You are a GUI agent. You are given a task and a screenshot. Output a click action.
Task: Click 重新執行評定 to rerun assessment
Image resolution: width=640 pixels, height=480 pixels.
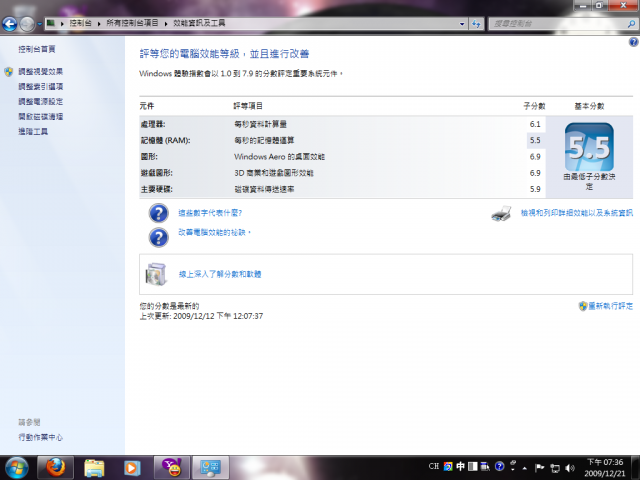tap(610, 306)
